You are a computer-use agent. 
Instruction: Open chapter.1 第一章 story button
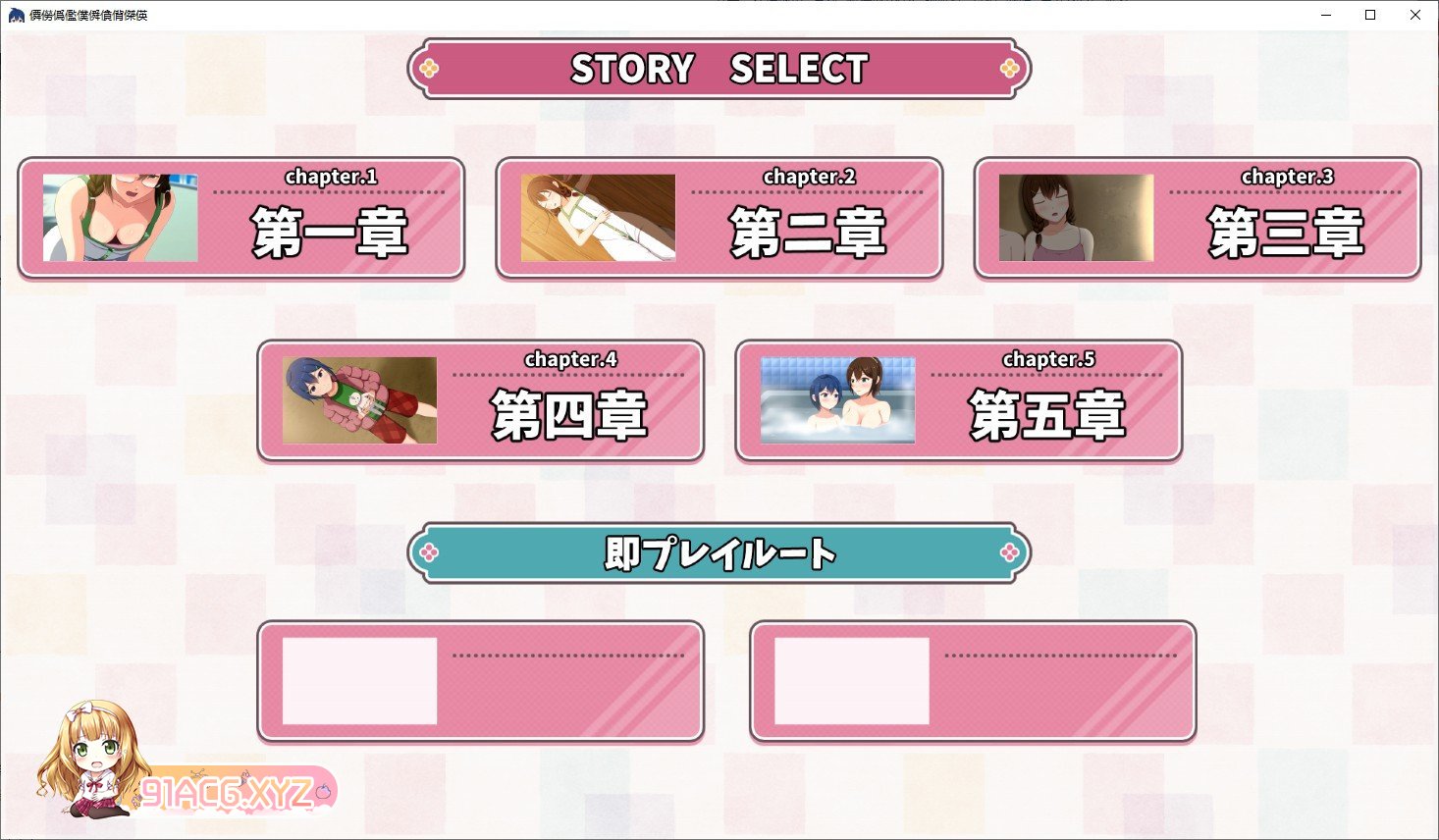tap(240, 218)
